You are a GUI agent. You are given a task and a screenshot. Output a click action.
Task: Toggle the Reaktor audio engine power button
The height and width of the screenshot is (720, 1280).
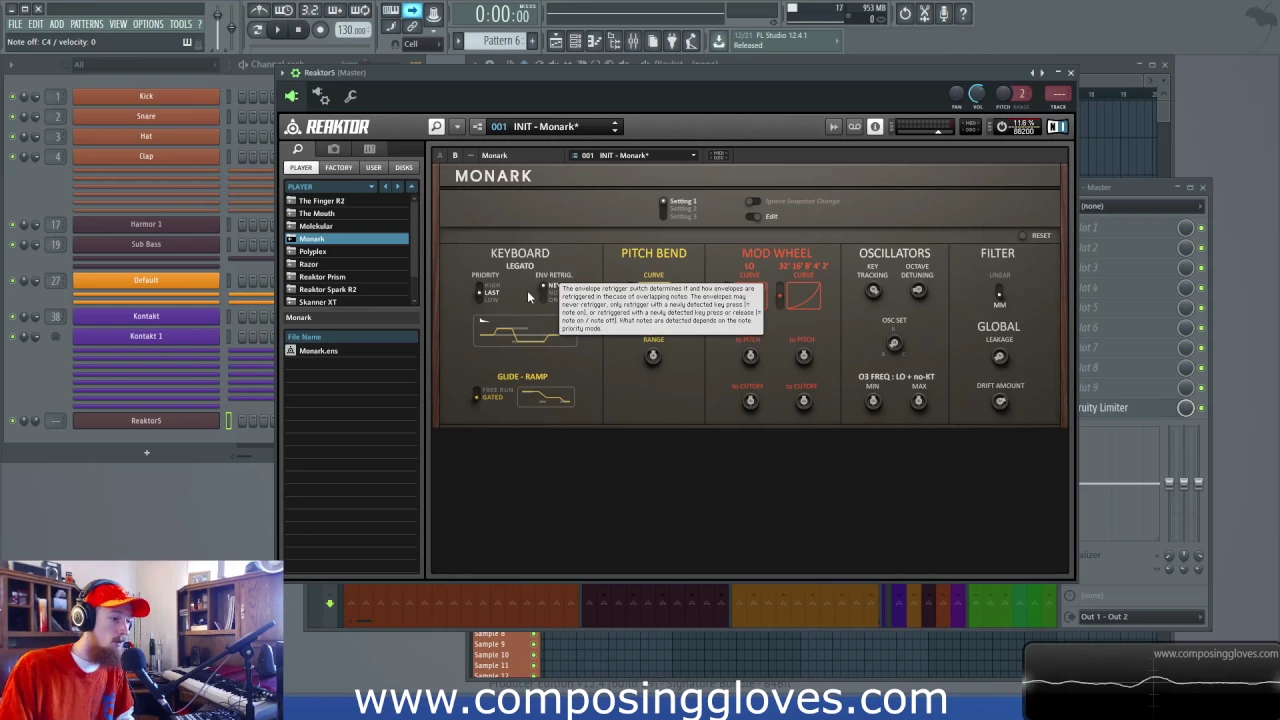[1002, 127]
